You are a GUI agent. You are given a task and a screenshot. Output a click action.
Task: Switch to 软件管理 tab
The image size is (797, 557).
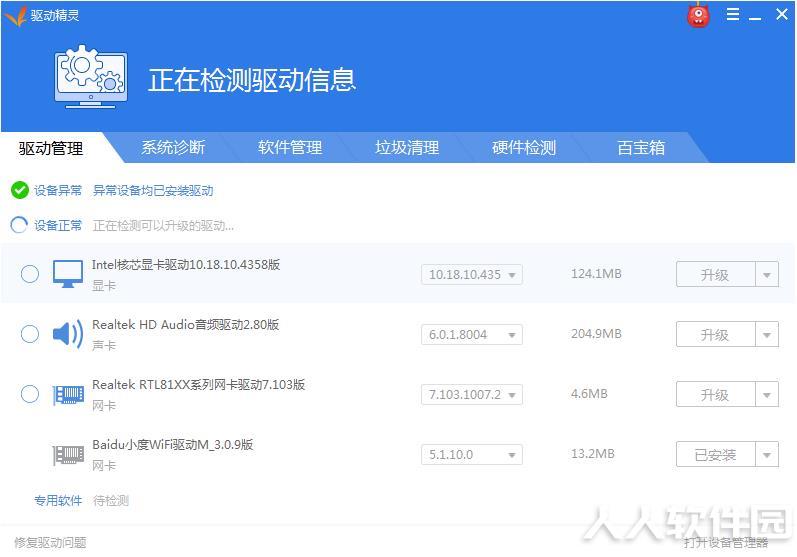[290, 147]
